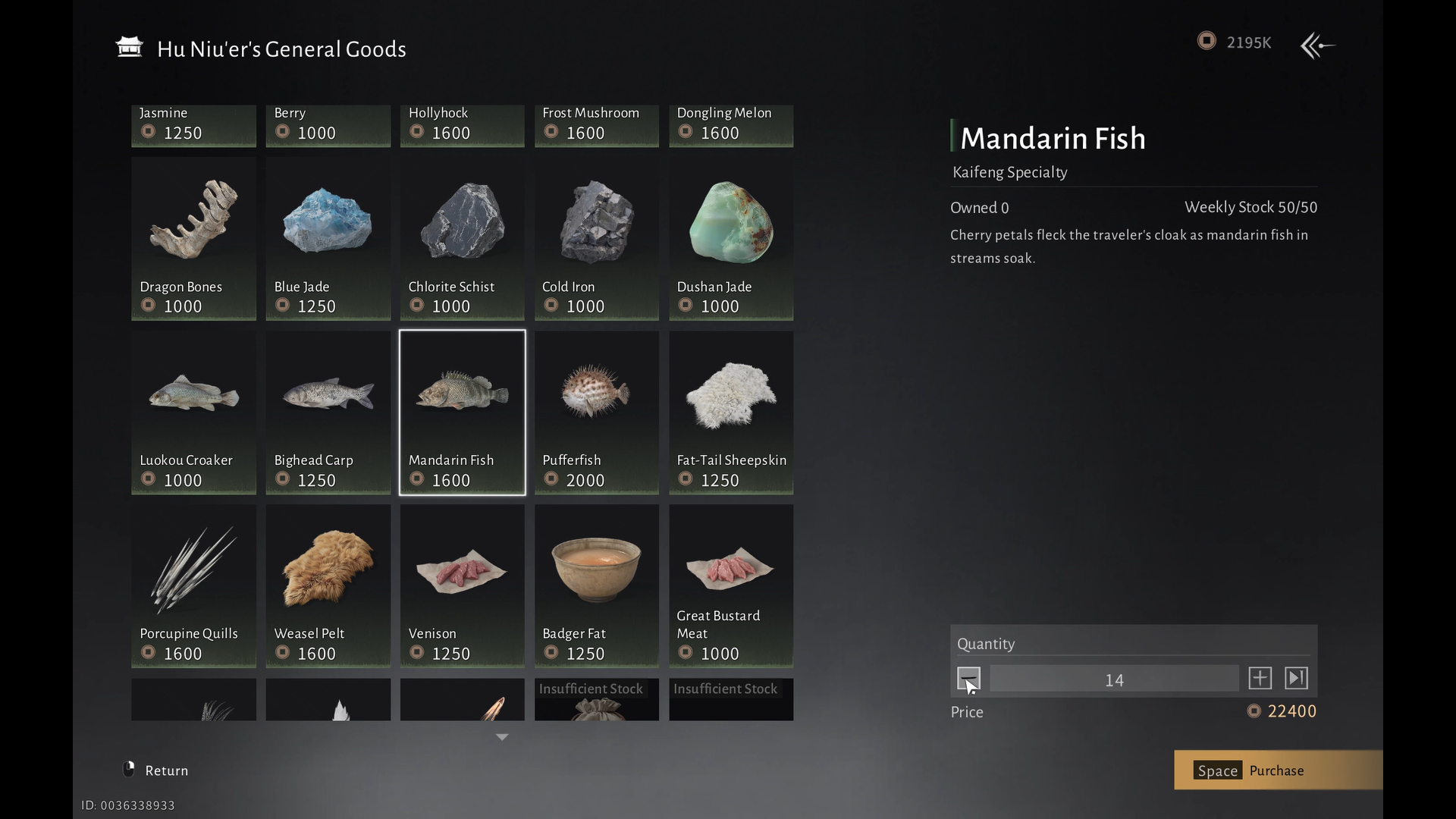Select the Luokou Croaker fish

pos(193,412)
